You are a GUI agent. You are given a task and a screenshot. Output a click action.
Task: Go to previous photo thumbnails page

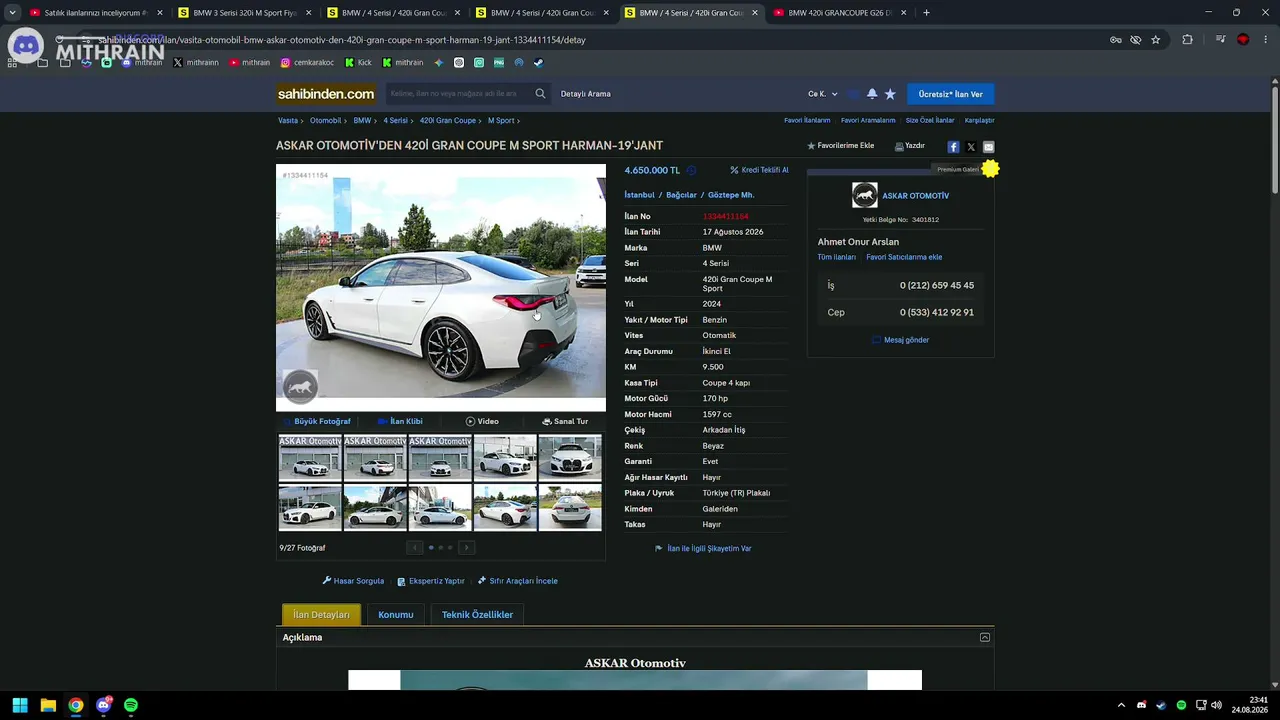coord(415,547)
